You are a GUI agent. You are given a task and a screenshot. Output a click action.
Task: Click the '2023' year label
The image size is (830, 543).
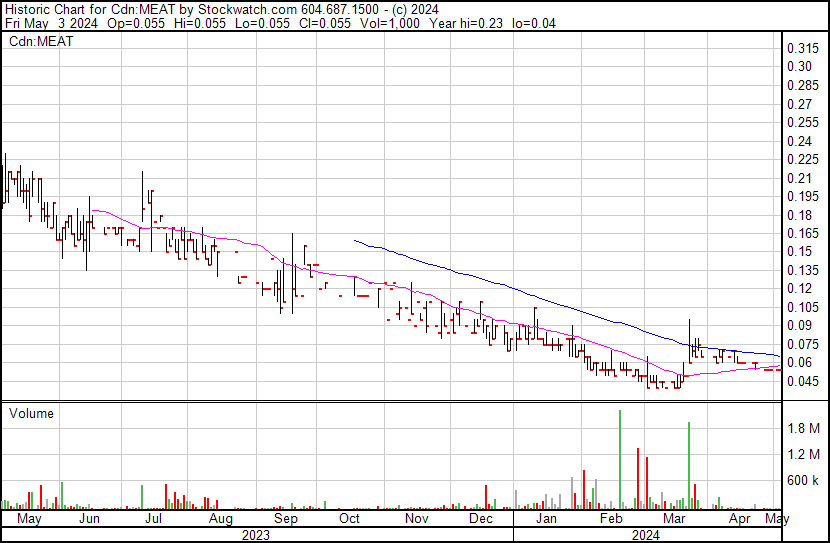(256, 535)
